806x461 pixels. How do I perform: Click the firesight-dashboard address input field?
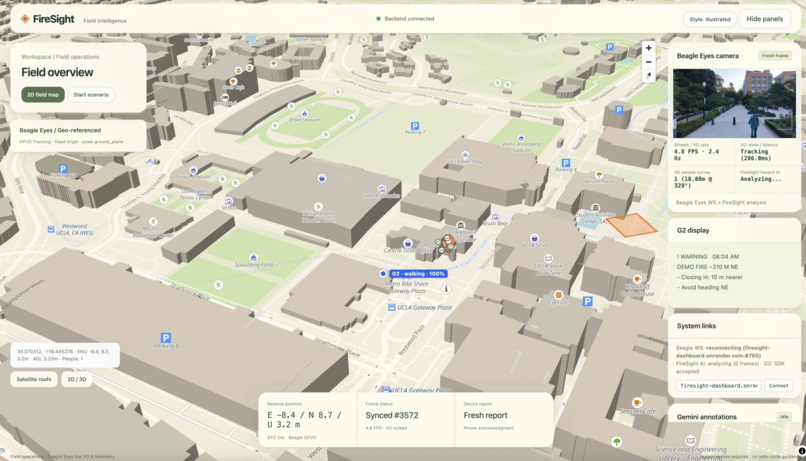(719, 385)
